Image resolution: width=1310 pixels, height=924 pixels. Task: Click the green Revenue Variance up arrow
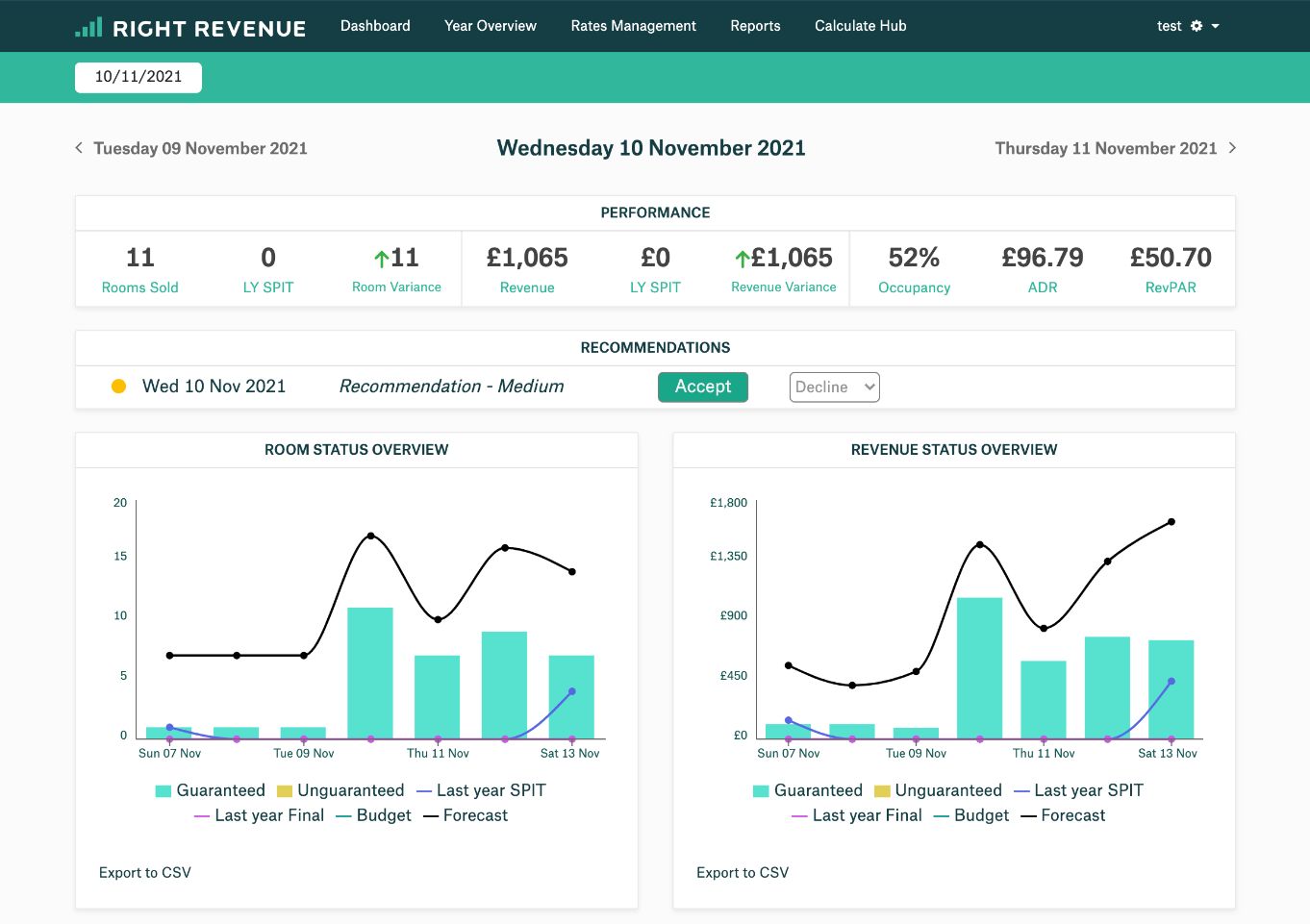(x=743, y=259)
